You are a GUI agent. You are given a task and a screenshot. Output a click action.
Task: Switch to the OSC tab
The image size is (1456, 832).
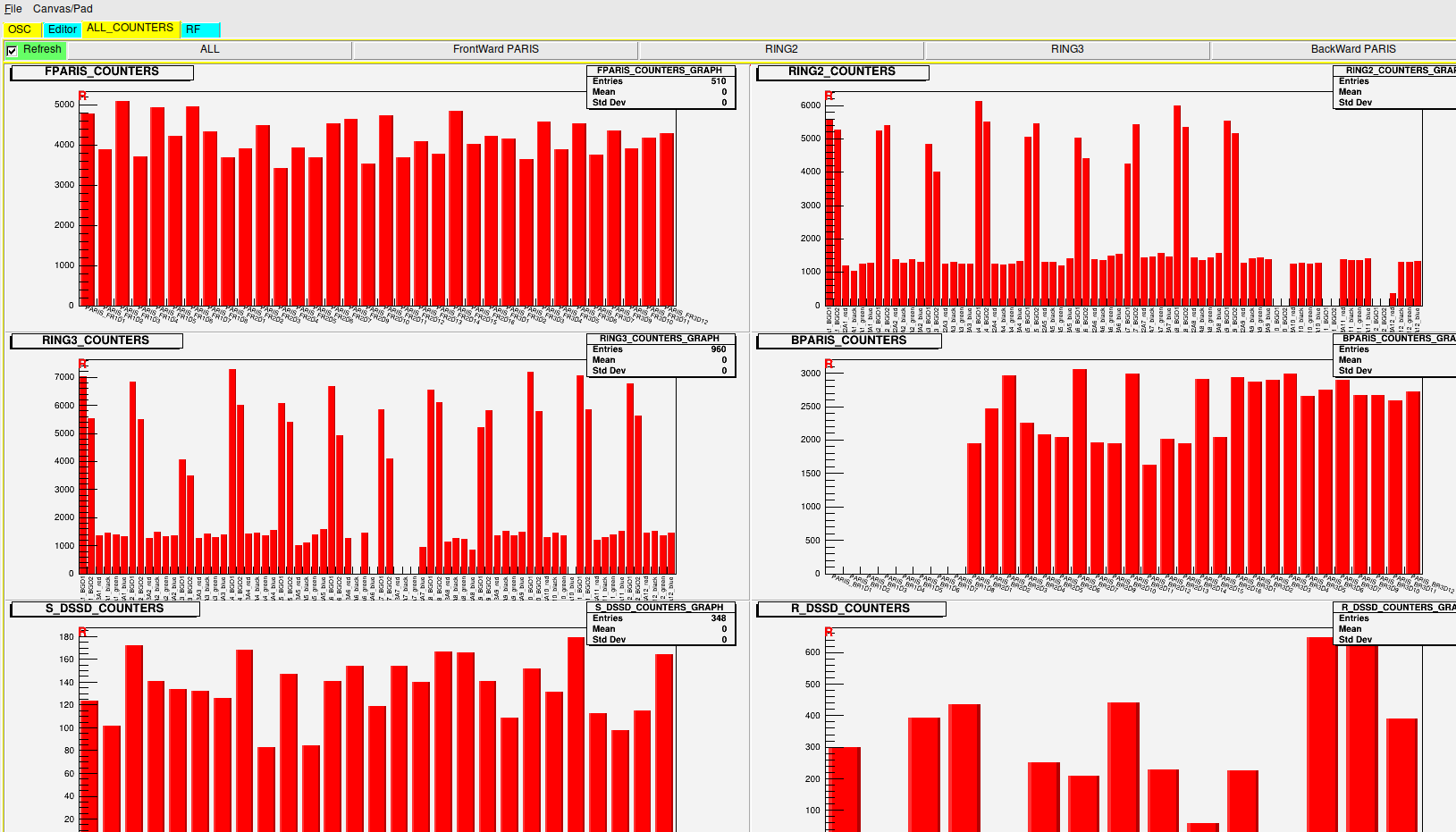tap(20, 29)
